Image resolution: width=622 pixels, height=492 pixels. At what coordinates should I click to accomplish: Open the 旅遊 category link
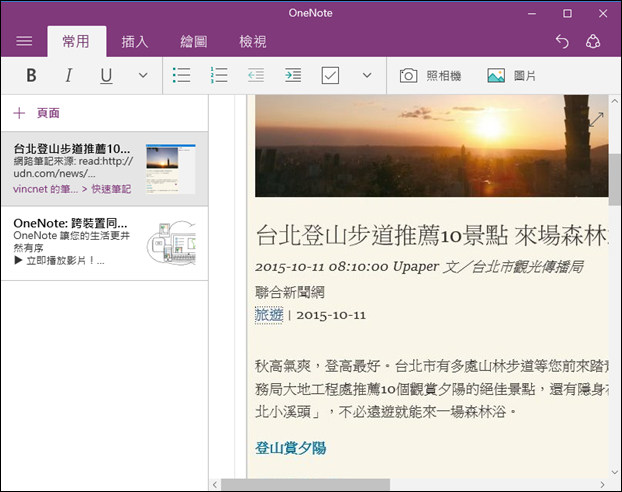269,315
